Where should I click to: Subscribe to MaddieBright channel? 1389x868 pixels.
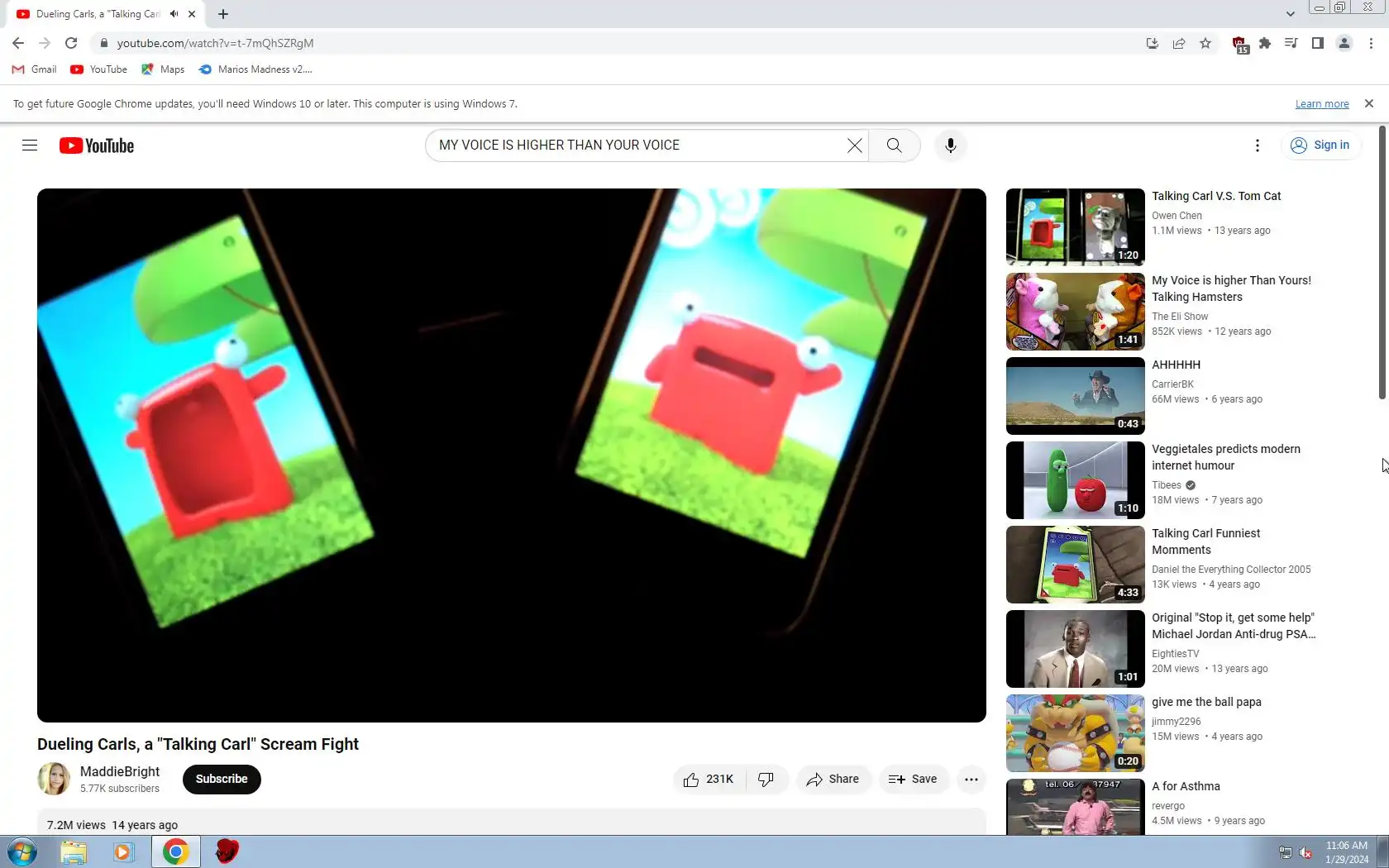click(222, 780)
